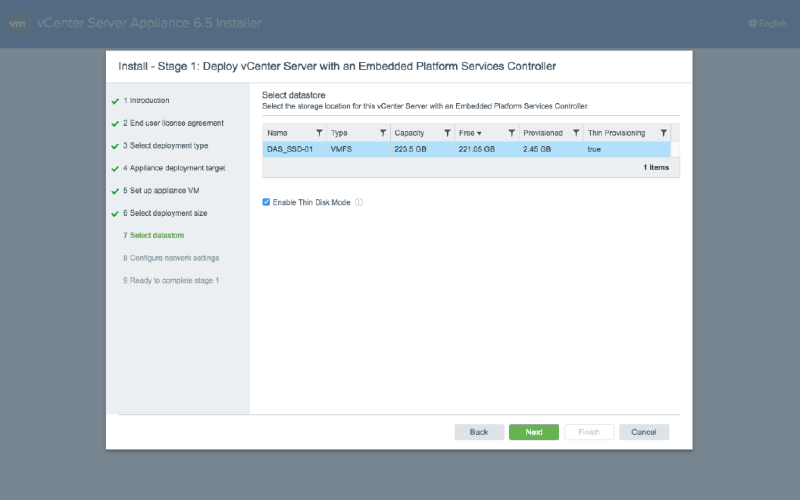800x500 pixels.
Task: Navigate to Set up appliance VM step
Action: click(x=166, y=190)
